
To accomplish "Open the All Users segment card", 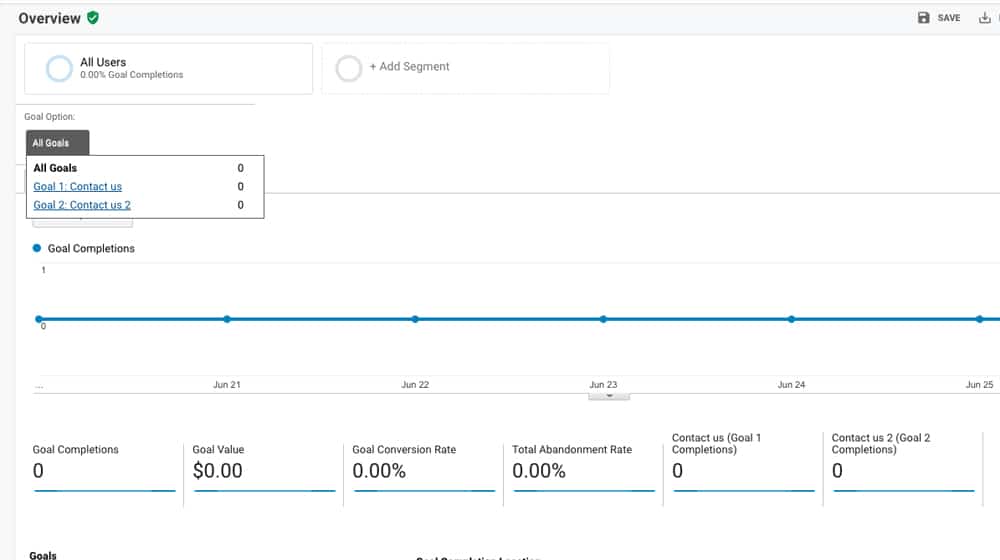I will [168, 68].
